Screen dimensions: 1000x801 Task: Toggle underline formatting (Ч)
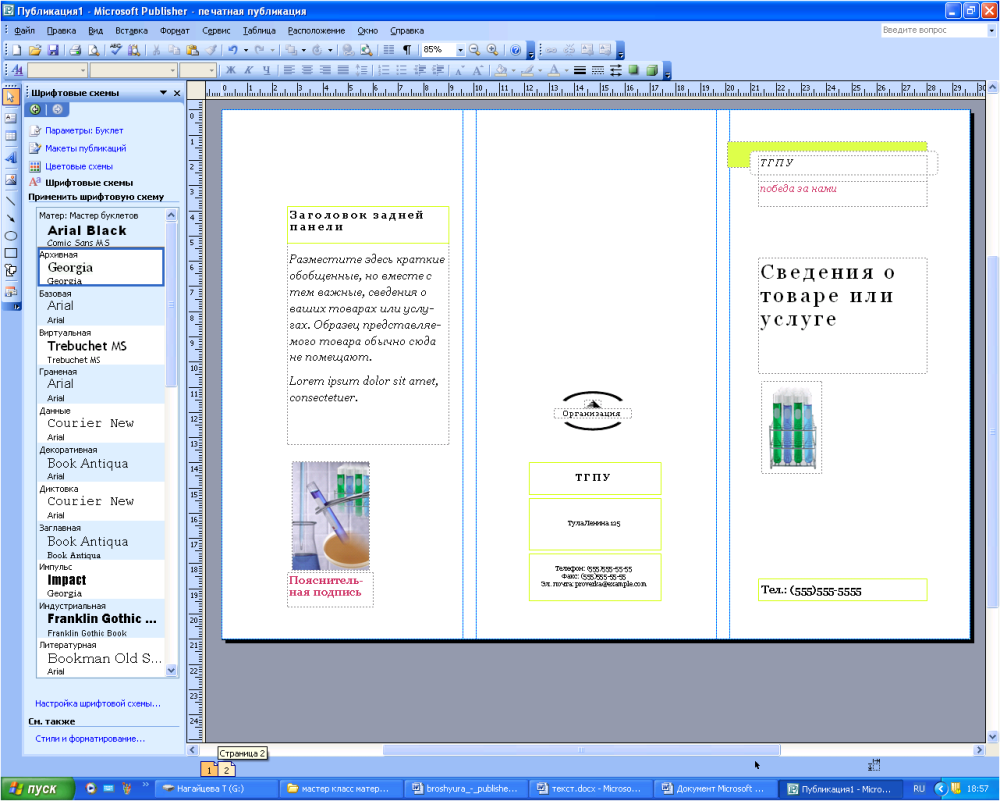click(266, 70)
